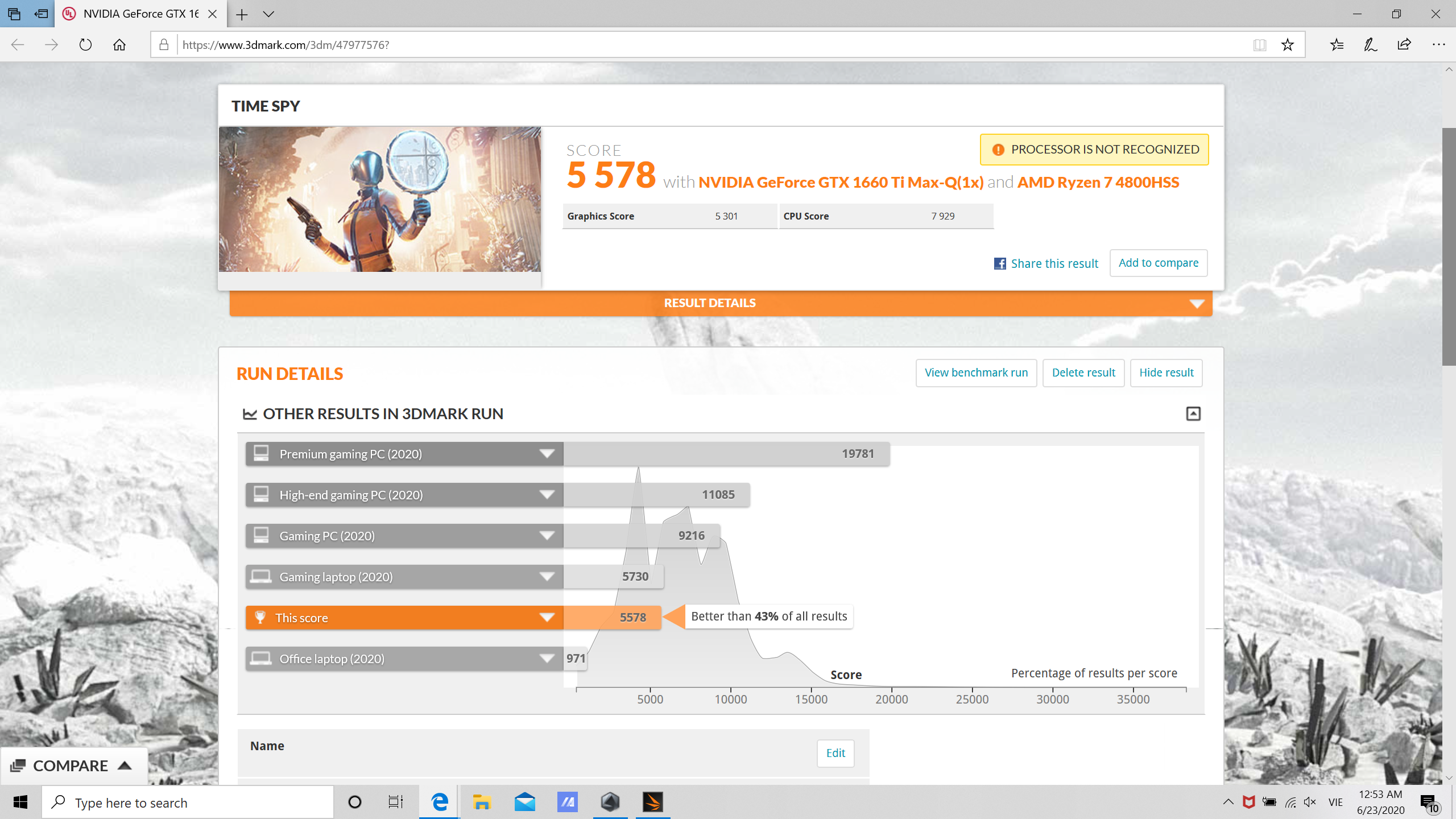Click the page vertical scrollbar thumb

pyautogui.click(x=1449, y=246)
